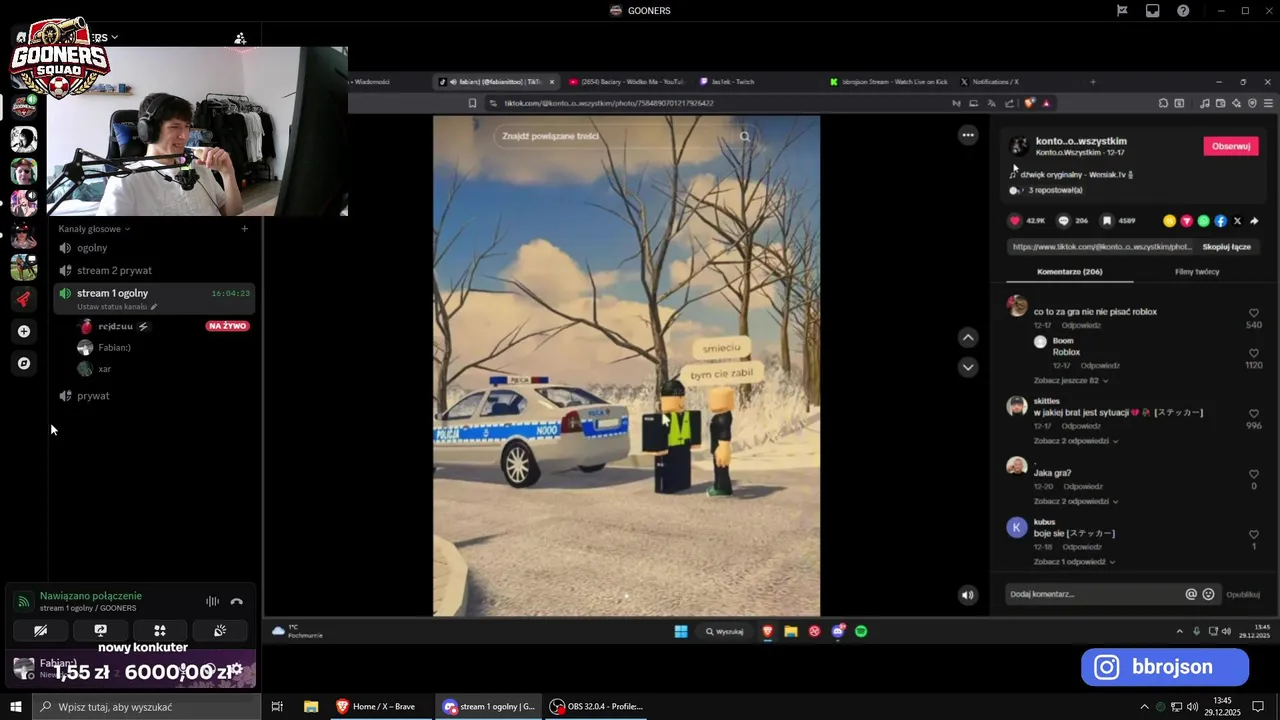Select the 'Notifications / X' browser tab
Screen dimensions: 1280x720
tap(995, 82)
